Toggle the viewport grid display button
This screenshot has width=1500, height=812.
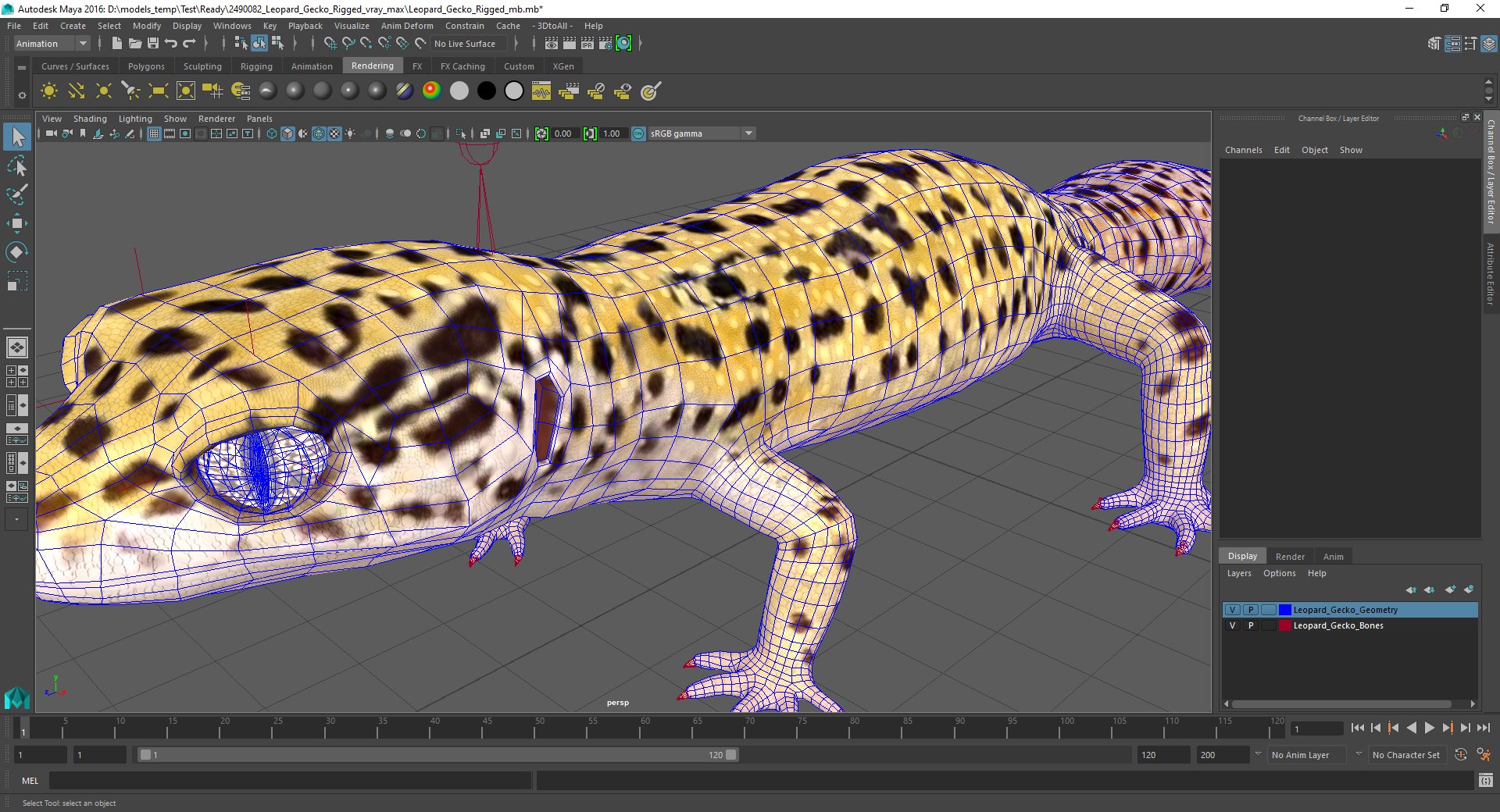154,134
